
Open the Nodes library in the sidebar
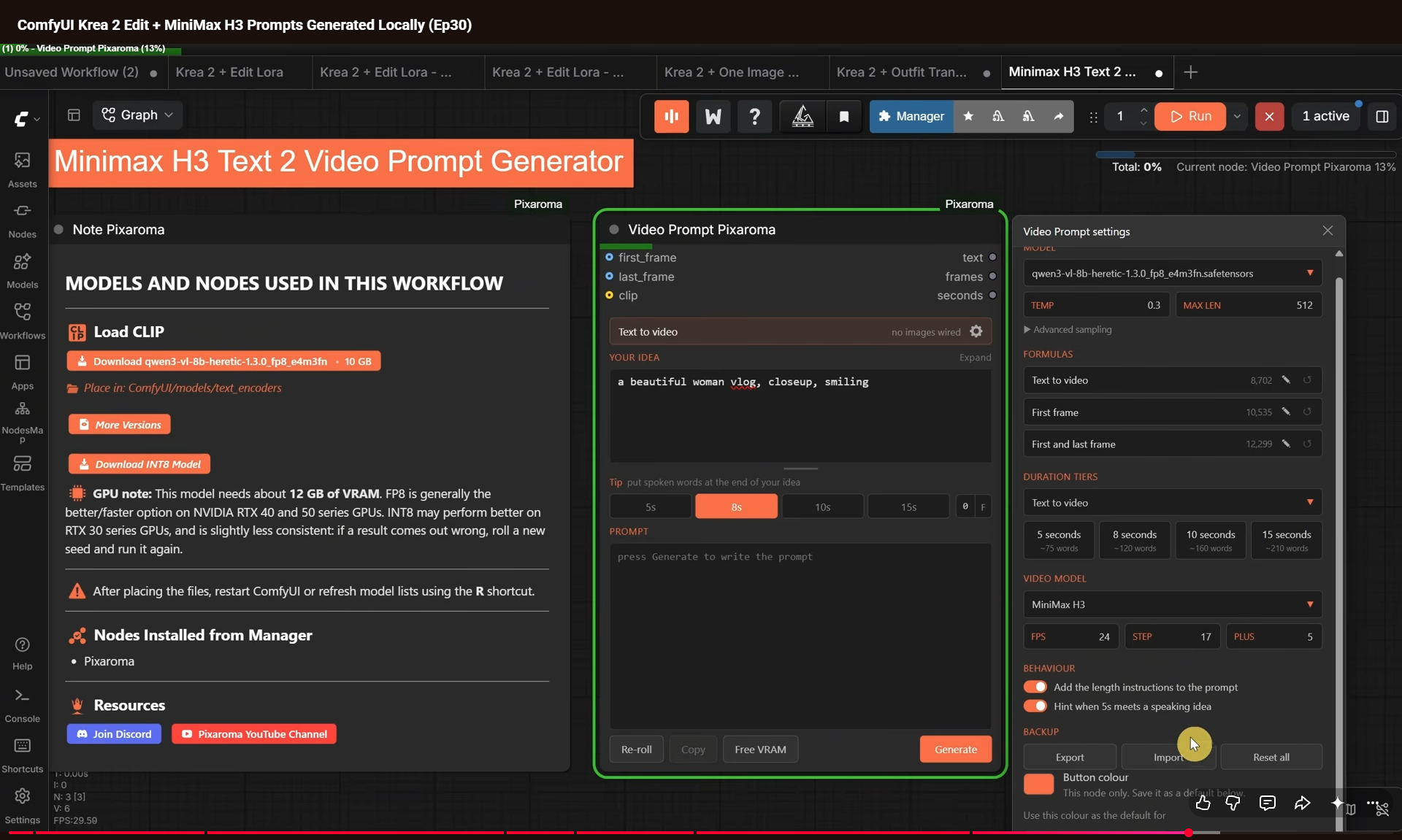(x=23, y=220)
